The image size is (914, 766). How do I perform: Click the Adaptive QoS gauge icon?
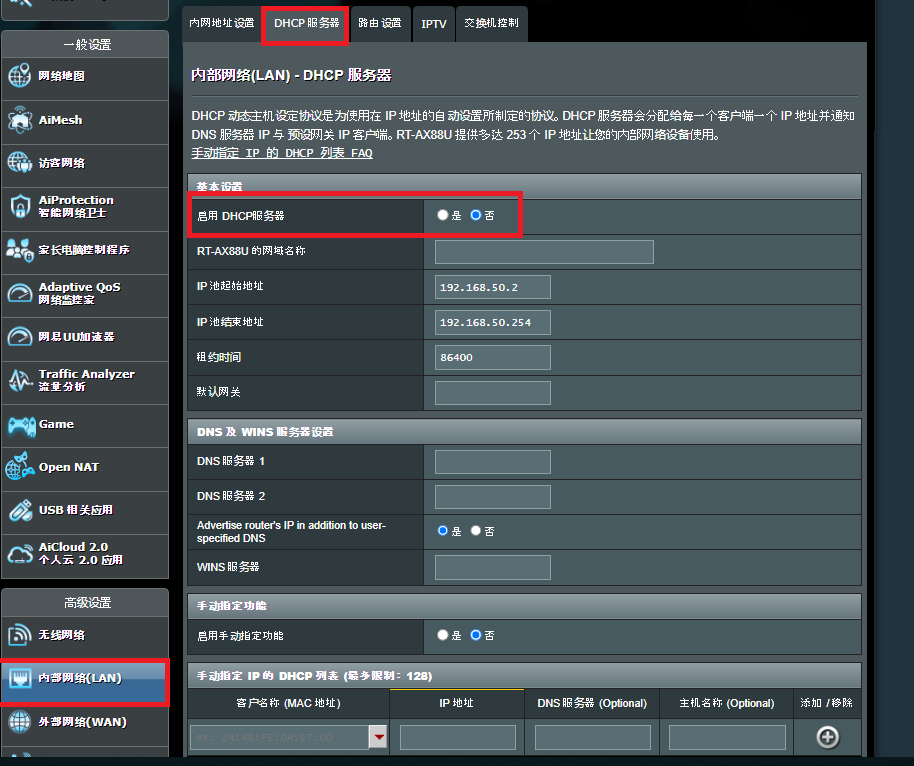tap(20, 293)
